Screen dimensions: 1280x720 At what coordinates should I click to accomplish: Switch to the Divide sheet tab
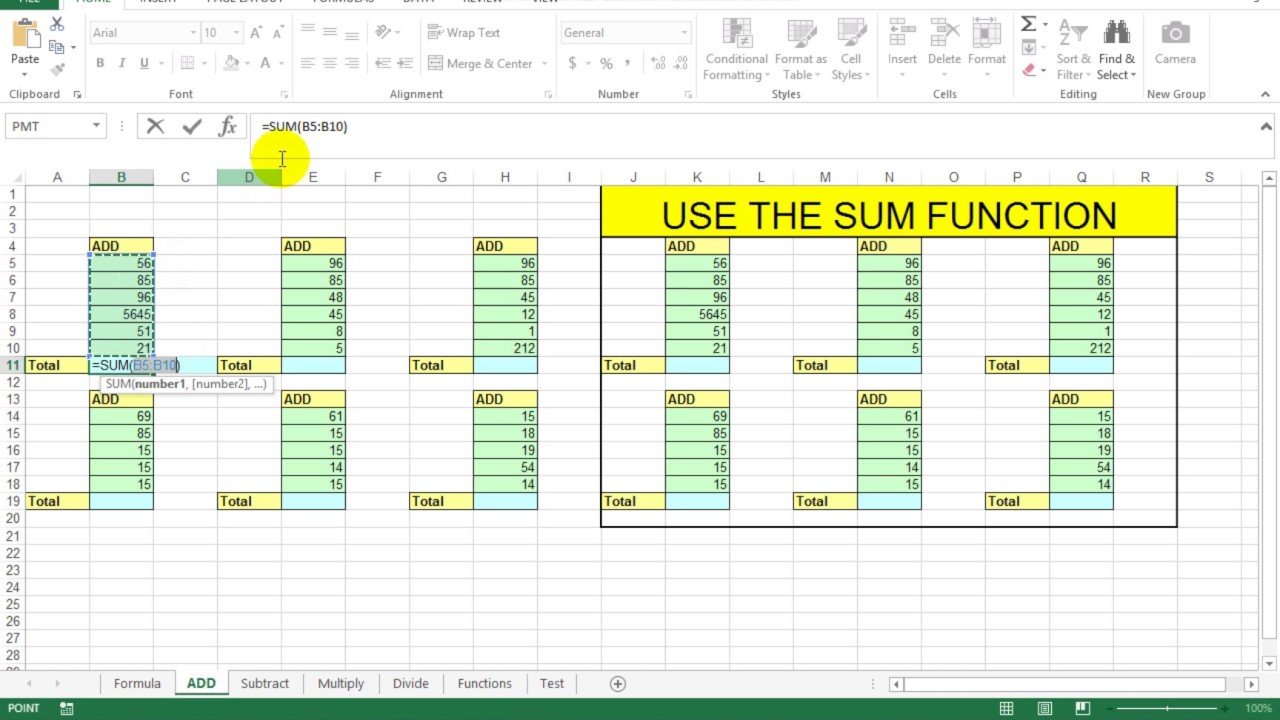[410, 684]
